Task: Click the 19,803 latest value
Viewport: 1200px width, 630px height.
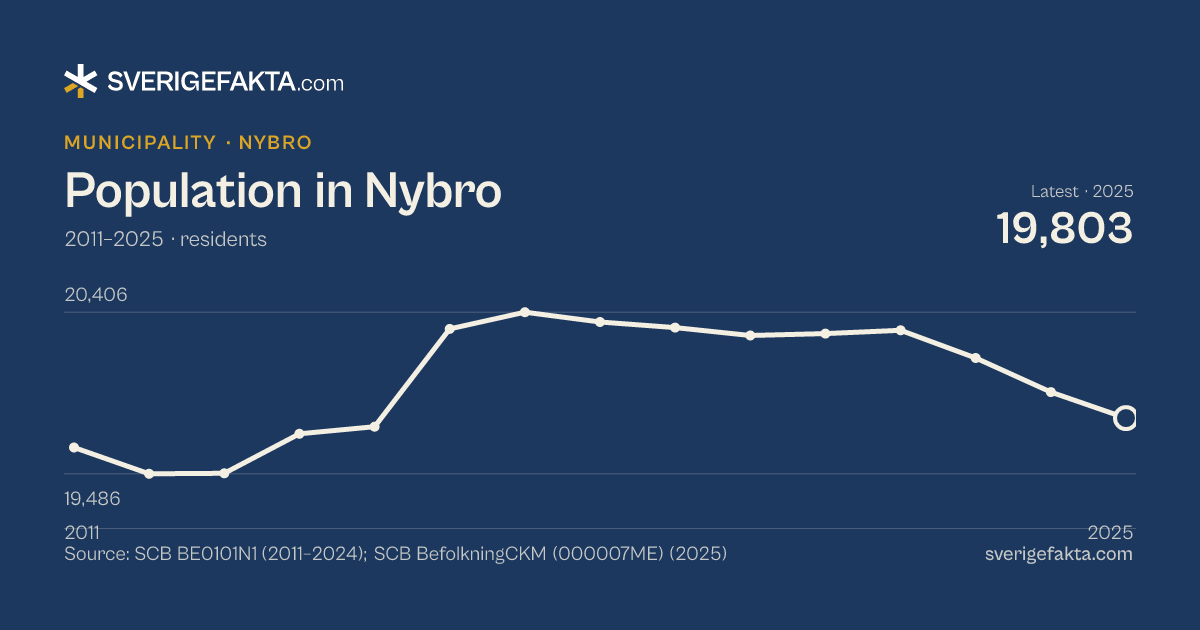Action: (1065, 228)
